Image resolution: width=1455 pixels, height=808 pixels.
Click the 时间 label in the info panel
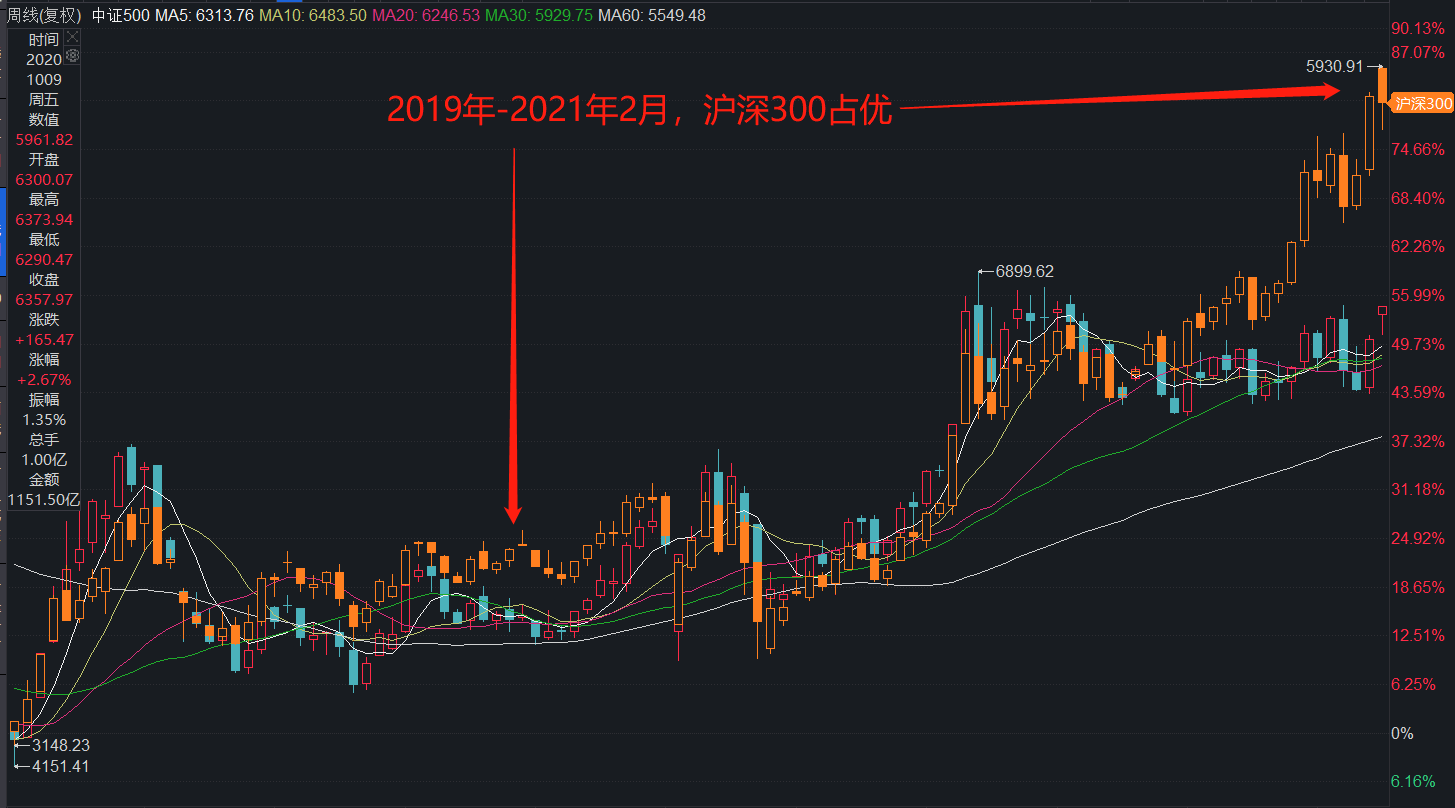(44, 39)
